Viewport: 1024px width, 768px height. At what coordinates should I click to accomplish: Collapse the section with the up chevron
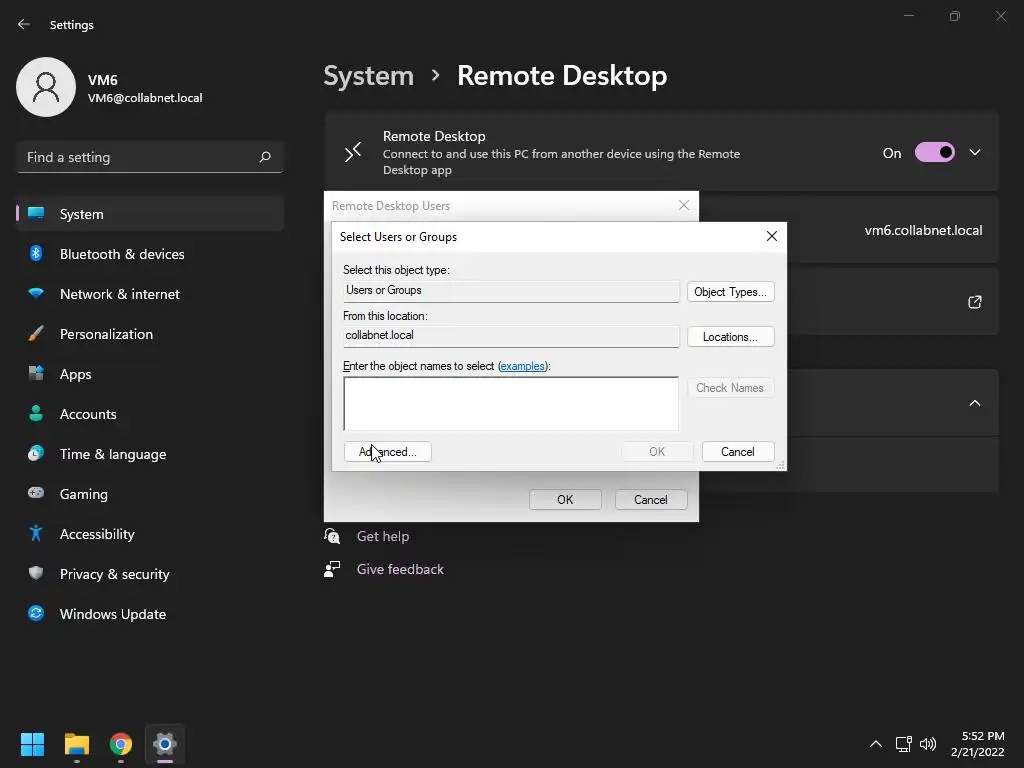tap(974, 403)
